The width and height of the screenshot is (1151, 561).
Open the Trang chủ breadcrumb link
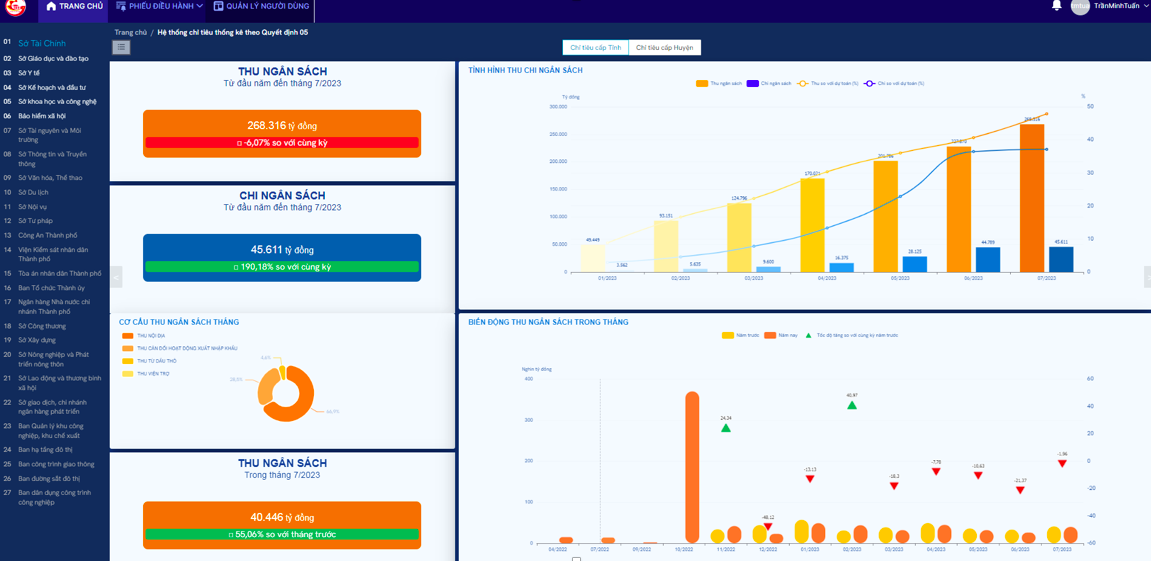tap(130, 33)
